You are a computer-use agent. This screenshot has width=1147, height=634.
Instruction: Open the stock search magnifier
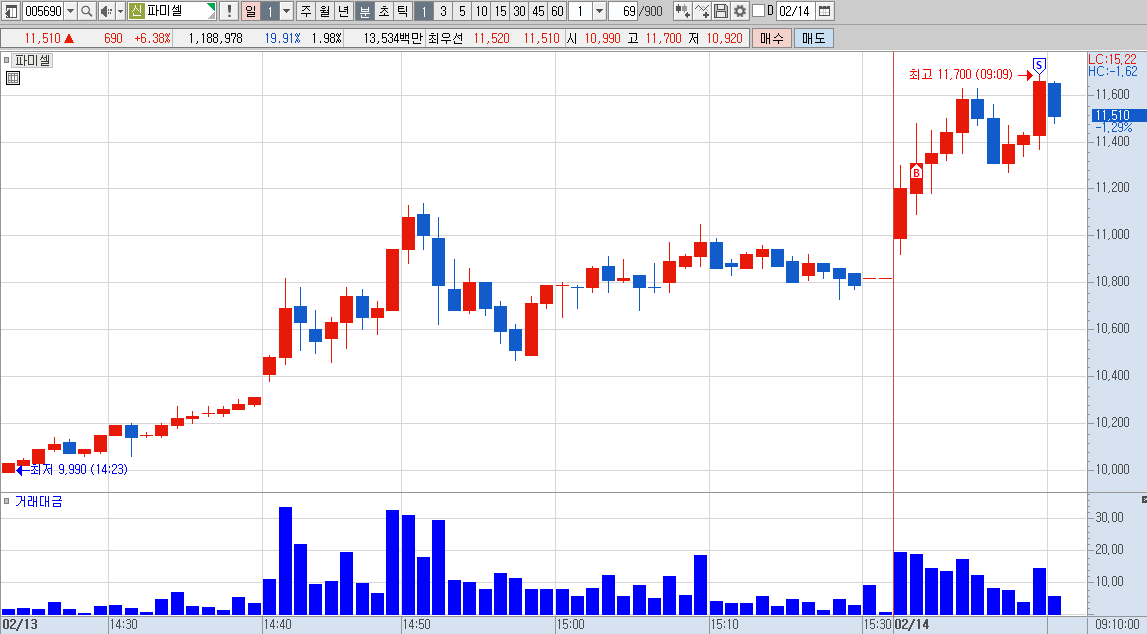tap(86, 11)
